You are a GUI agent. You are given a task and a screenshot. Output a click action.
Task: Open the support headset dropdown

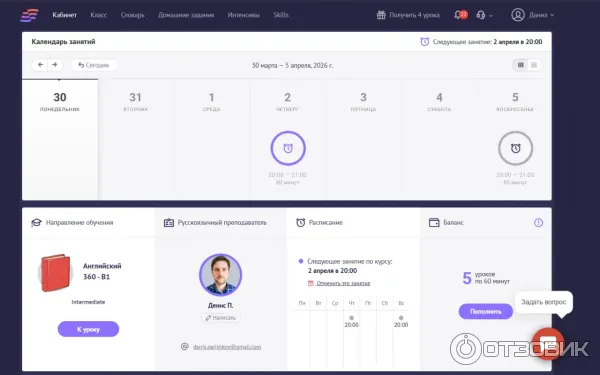click(x=484, y=15)
